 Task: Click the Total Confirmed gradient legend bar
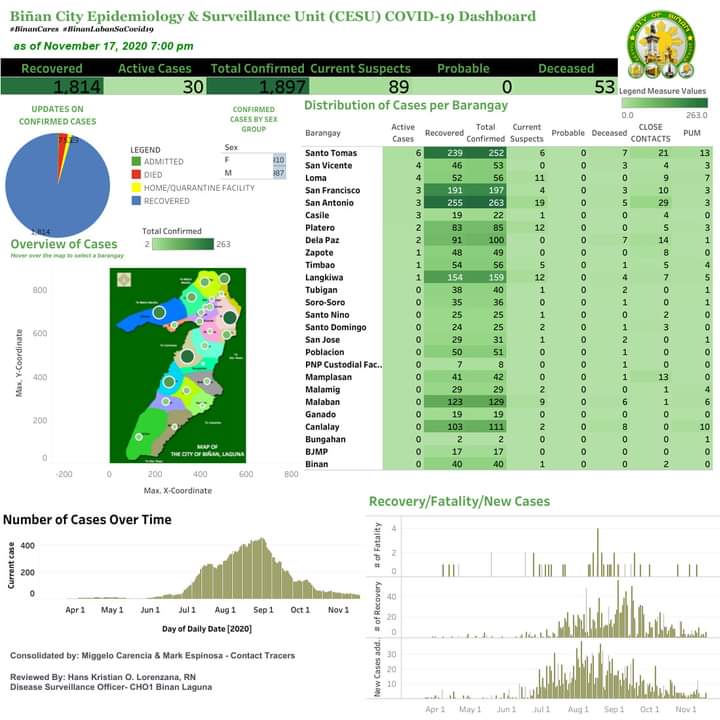(183, 244)
